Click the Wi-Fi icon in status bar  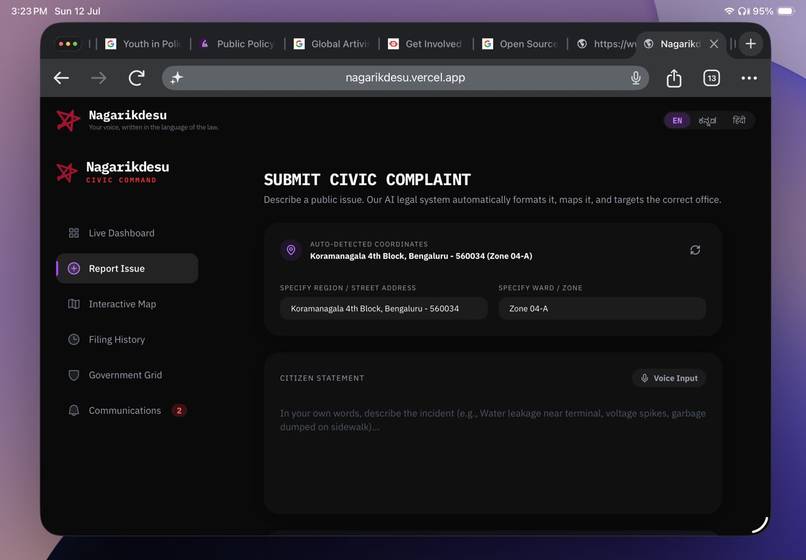[729, 11]
